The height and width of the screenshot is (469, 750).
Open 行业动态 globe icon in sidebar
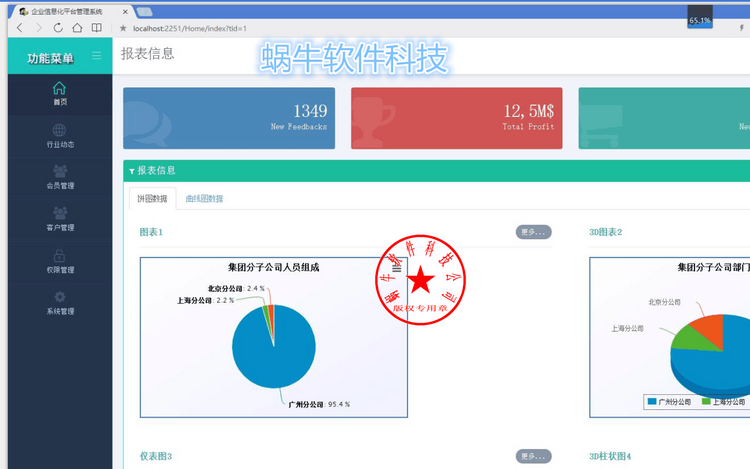pyautogui.click(x=59, y=130)
